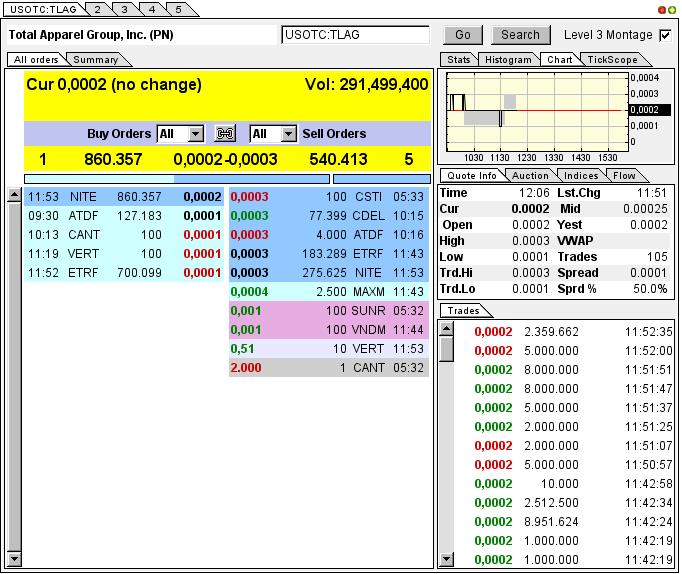Click the 0,0002-0,0003 bid-ask spread text
The width and height of the screenshot is (682, 574).
tap(225, 159)
